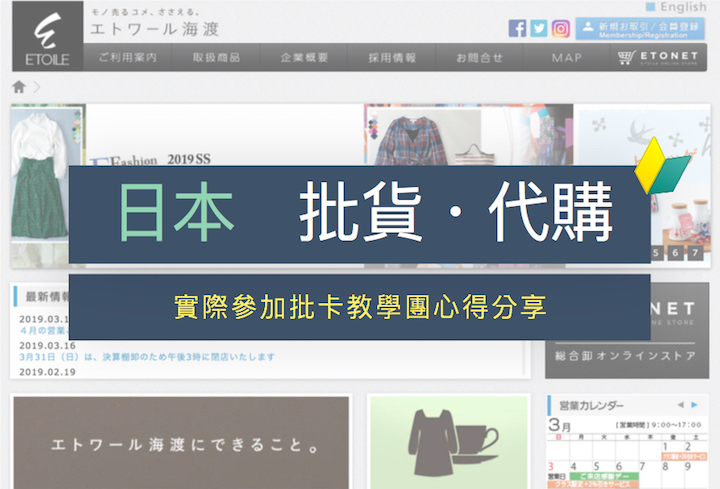Open ご利用案内 menu item

click(x=128, y=58)
